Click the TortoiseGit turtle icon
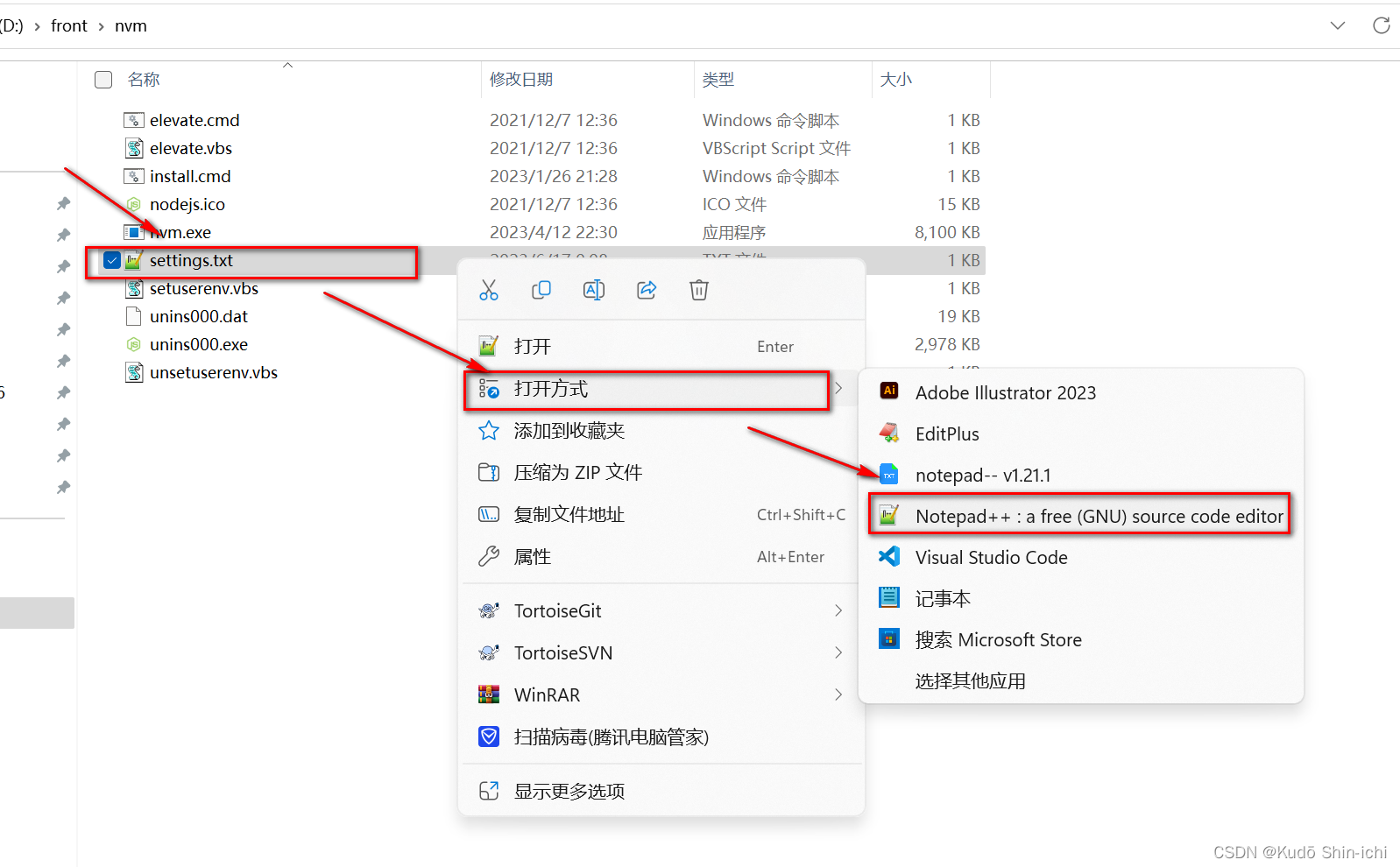 (x=489, y=610)
